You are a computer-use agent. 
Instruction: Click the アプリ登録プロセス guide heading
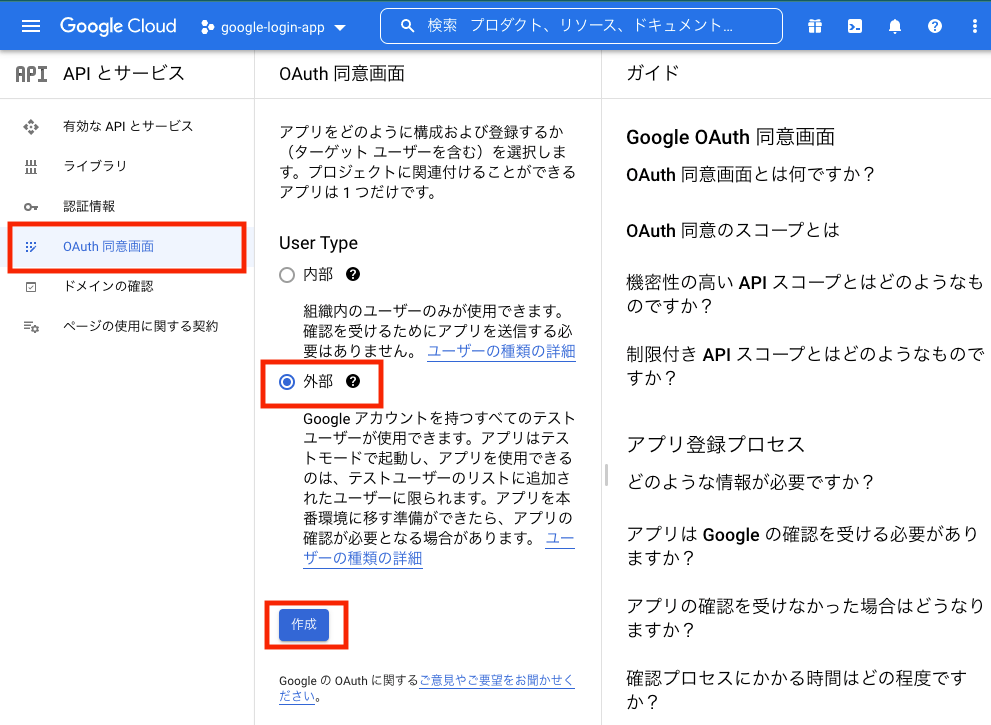pos(715,444)
